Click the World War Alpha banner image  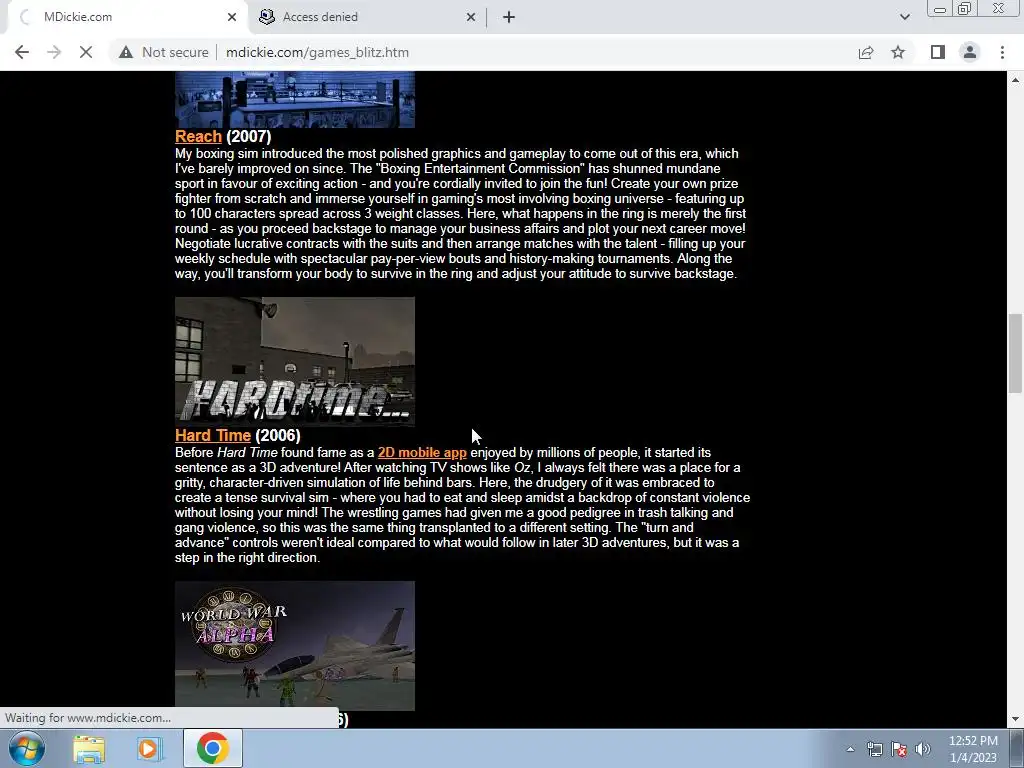click(x=295, y=646)
